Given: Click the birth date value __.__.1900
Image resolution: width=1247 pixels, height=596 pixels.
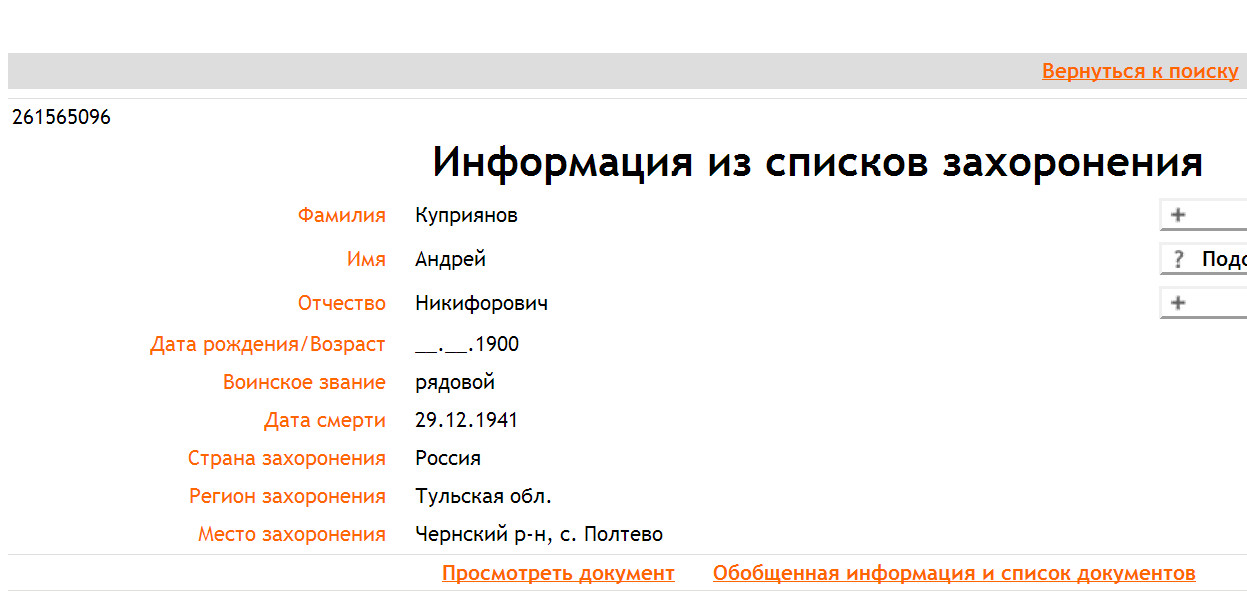Looking at the screenshot, I should pos(467,345).
